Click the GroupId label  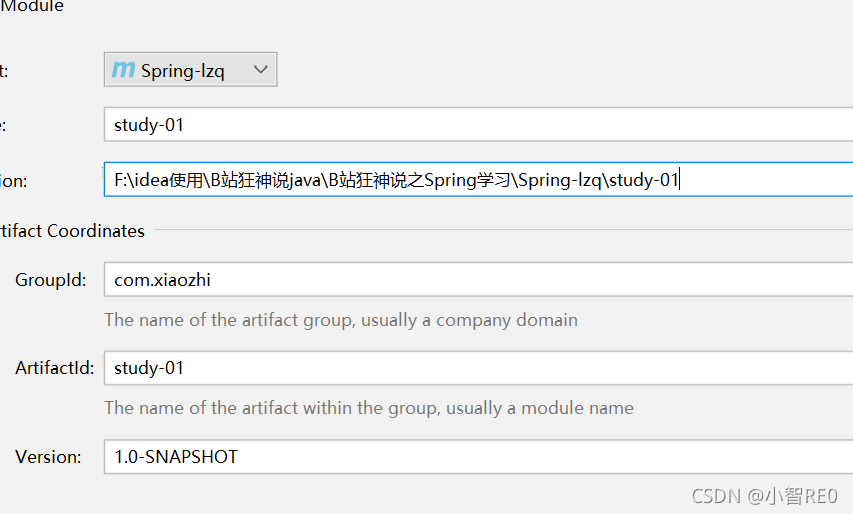(x=51, y=280)
